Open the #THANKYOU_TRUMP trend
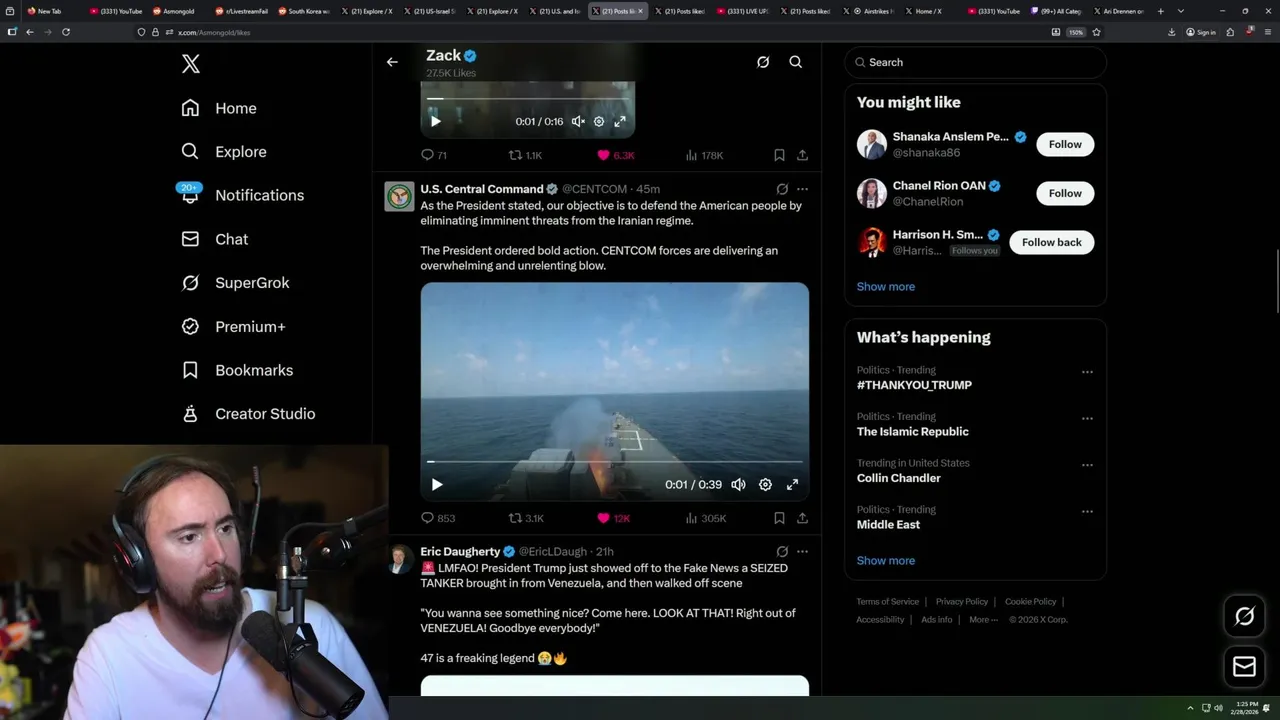Viewport: 1280px width, 720px height. 914,385
